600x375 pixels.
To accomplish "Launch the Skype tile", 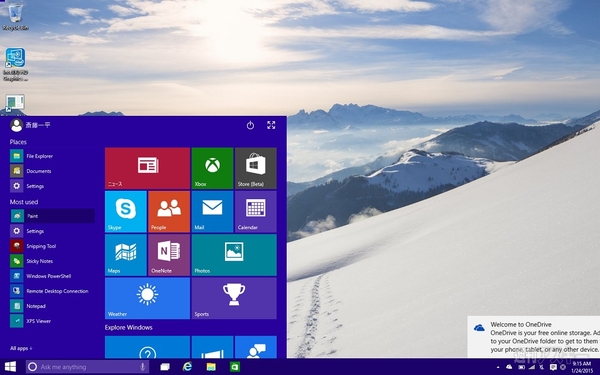I will pos(126,212).
